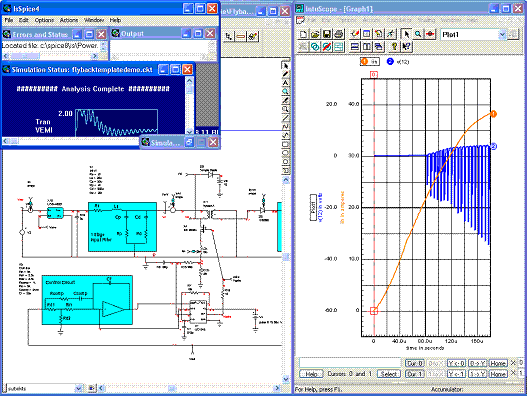Click the Open file icon in IntuScope toolbar

[x=315, y=34]
